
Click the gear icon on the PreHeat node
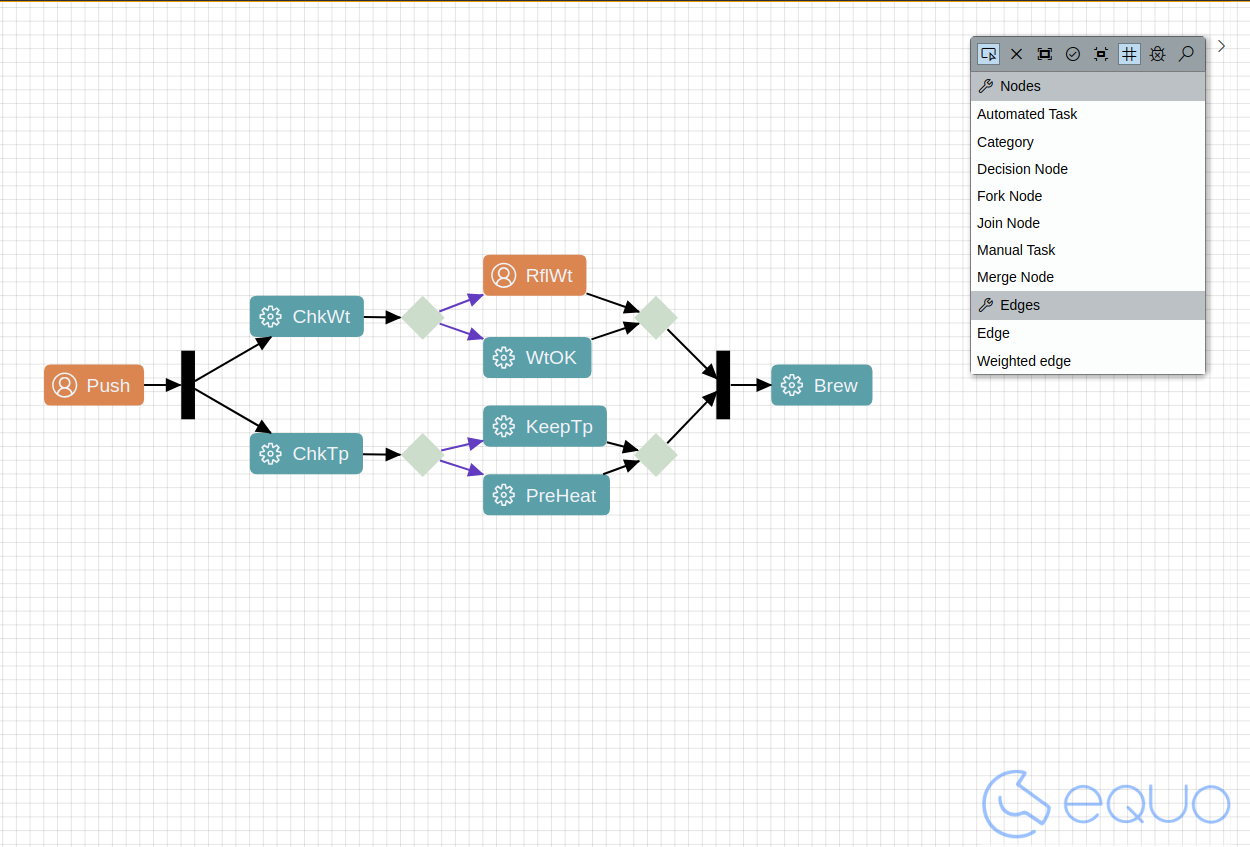click(x=502, y=494)
